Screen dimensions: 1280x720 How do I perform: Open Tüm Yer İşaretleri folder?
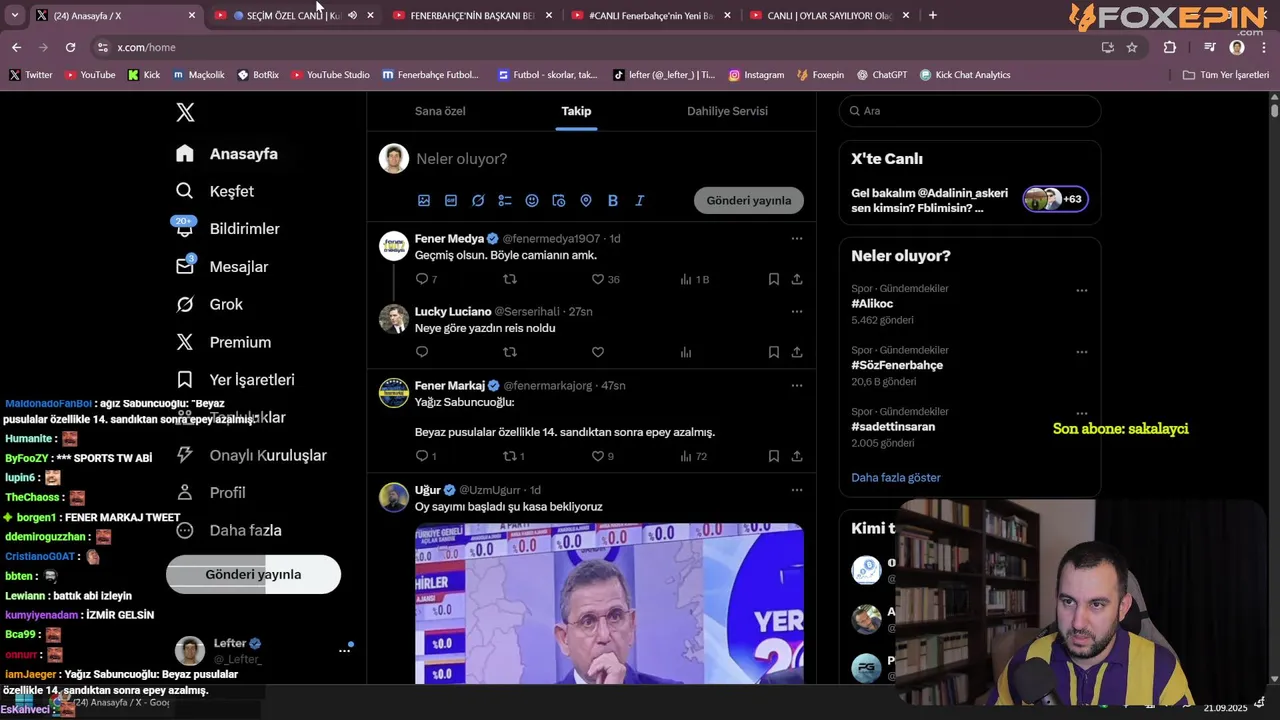pyautogui.click(x=1225, y=75)
